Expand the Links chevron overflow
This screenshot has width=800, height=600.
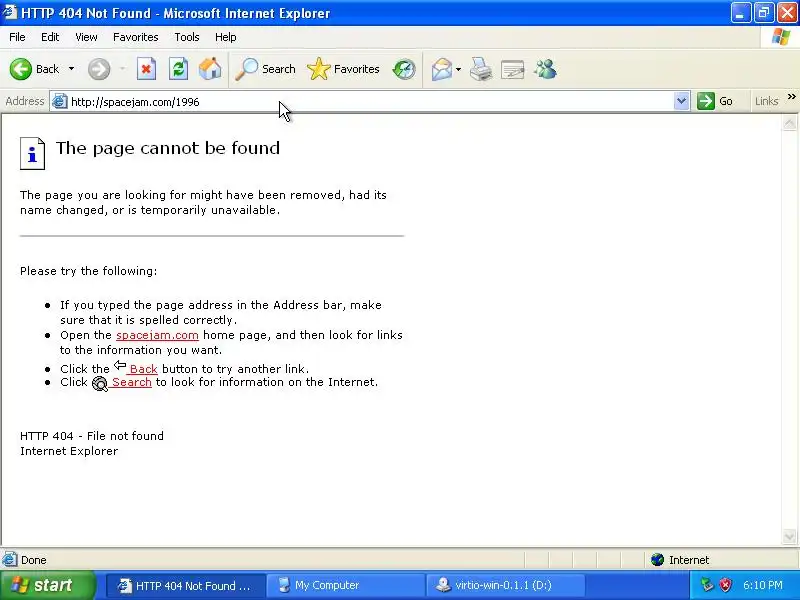point(791,96)
